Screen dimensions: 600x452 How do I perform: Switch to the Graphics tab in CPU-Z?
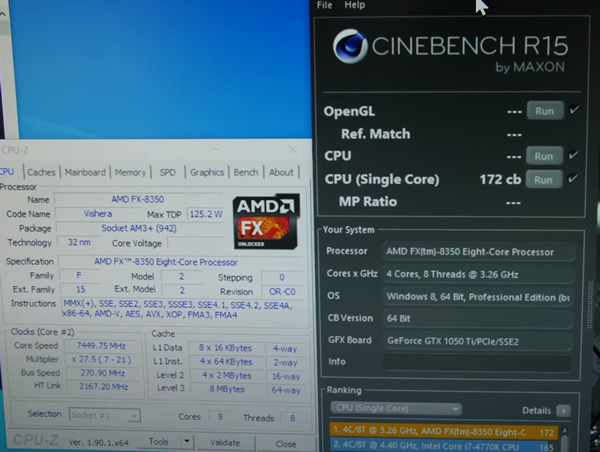click(207, 173)
